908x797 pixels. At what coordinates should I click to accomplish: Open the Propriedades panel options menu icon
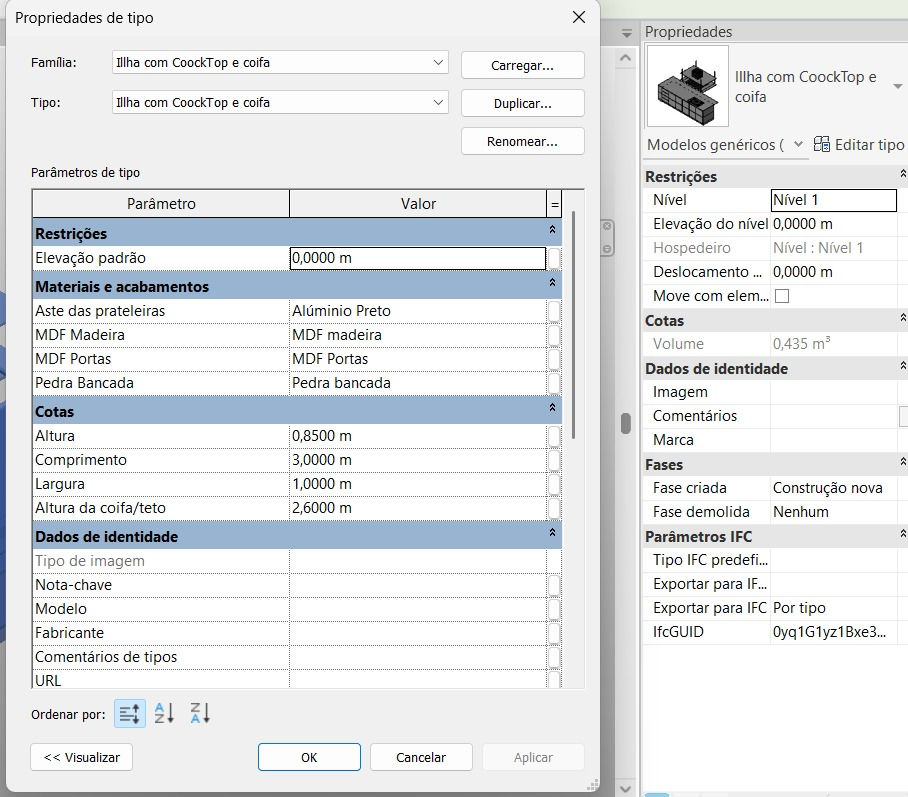pyautogui.click(x=627, y=33)
